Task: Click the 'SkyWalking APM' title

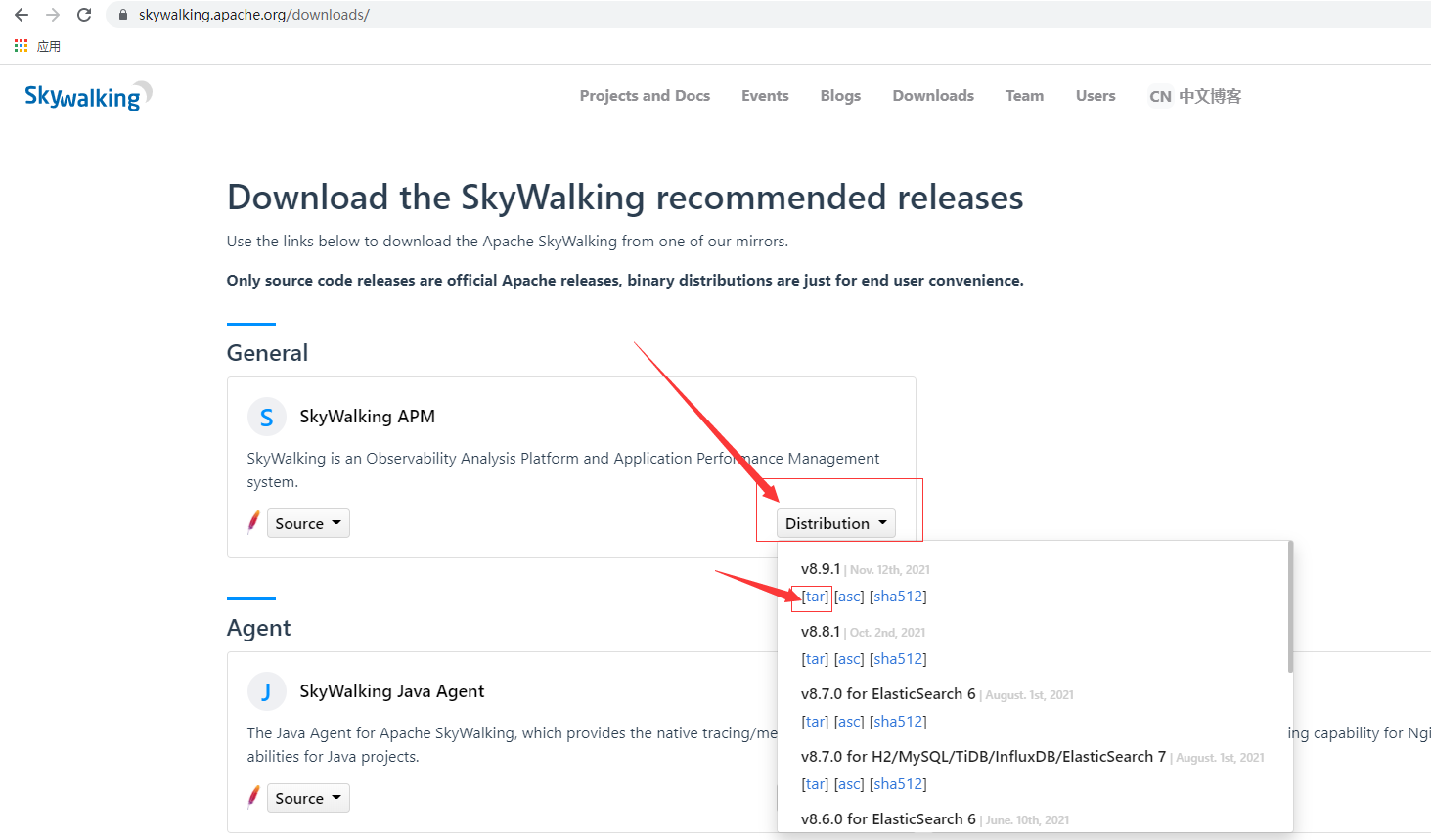Action: coord(367,417)
